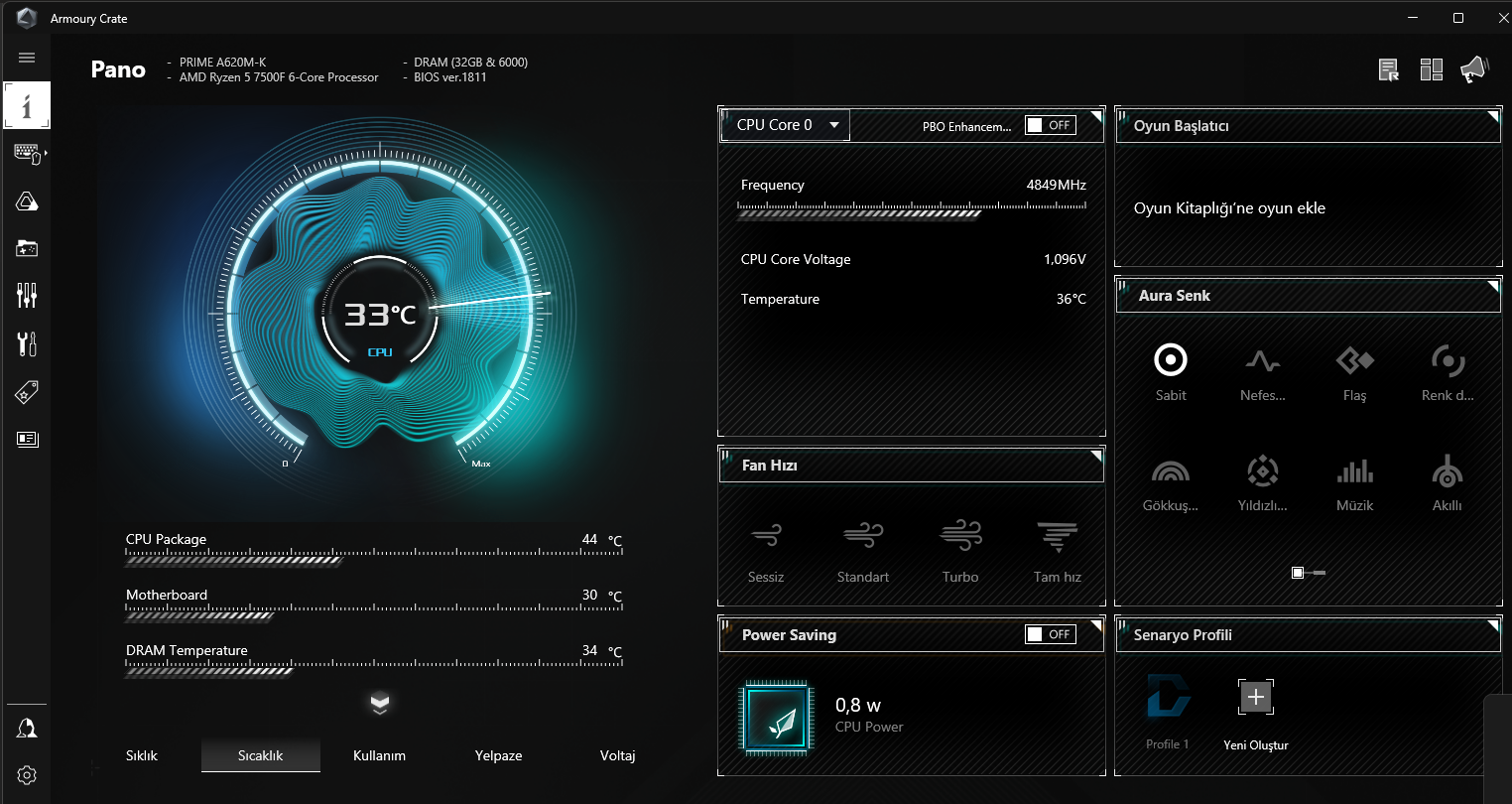The image size is (1512, 804).
Task: Open the sliders Scenario Profiles sidebar icon
Action: [27, 295]
